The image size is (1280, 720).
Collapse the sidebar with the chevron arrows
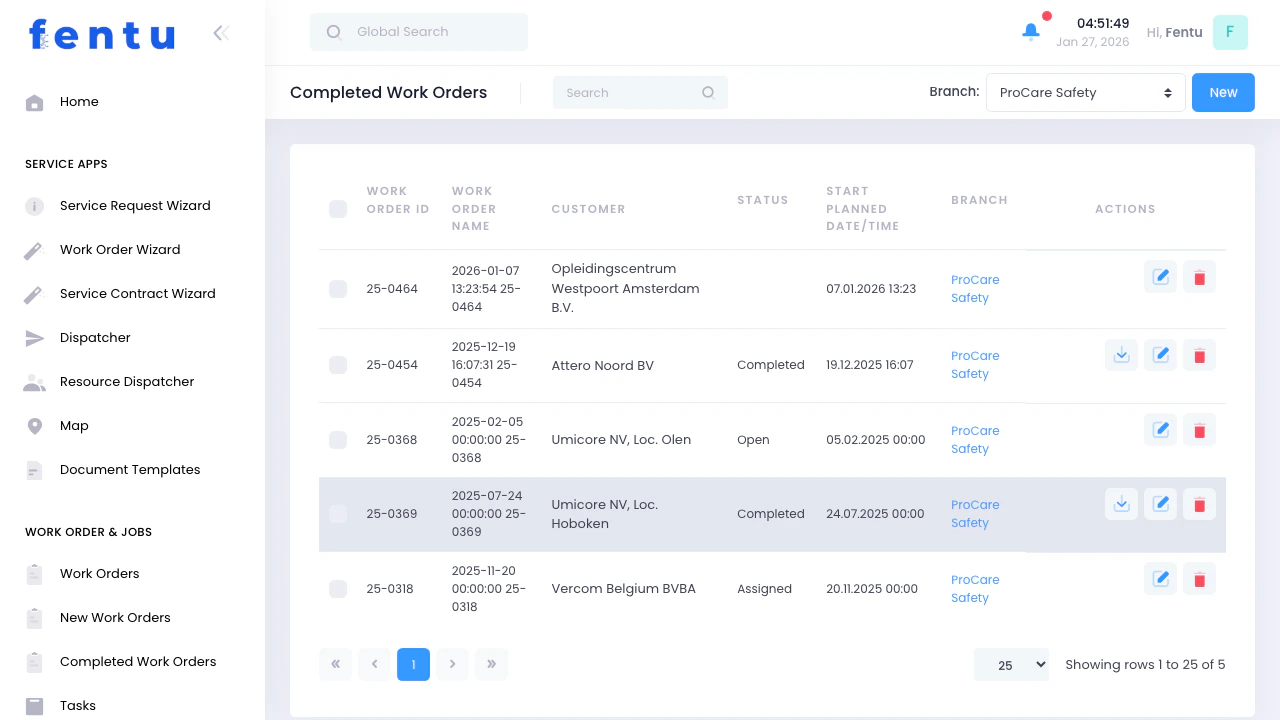point(220,32)
